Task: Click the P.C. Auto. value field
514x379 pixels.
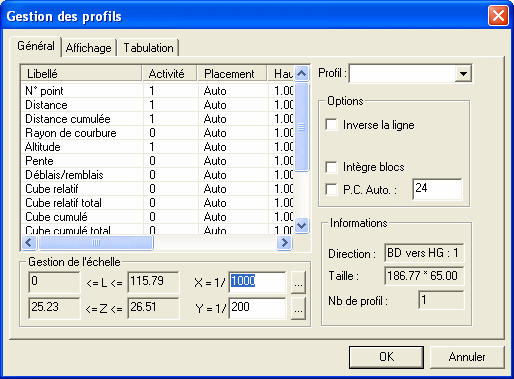Action: click(x=437, y=189)
